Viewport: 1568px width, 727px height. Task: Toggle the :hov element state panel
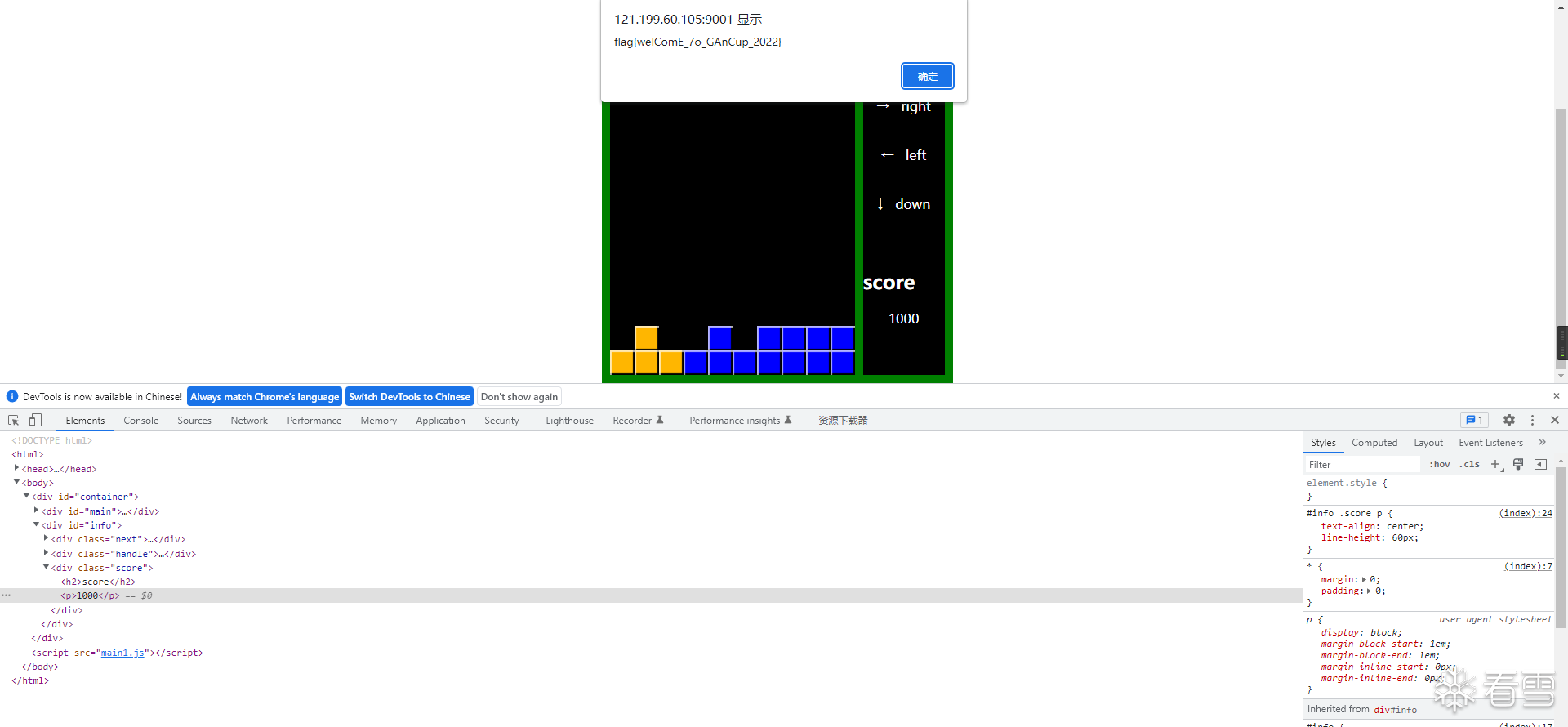pyautogui.click(x=1440, y=464)
